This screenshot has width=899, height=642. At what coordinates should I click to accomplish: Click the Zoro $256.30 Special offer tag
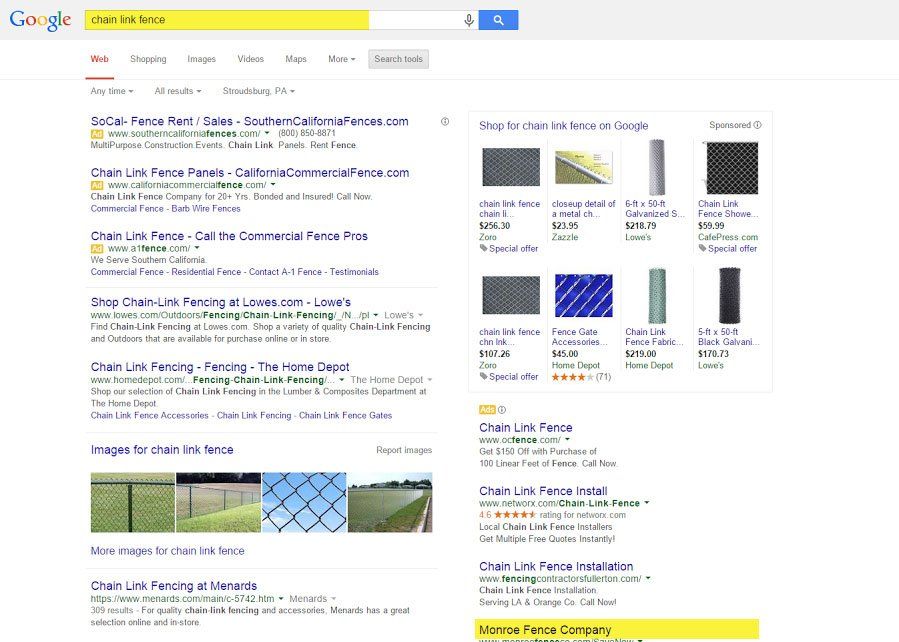pyautogui.click(x=509, y=249)
